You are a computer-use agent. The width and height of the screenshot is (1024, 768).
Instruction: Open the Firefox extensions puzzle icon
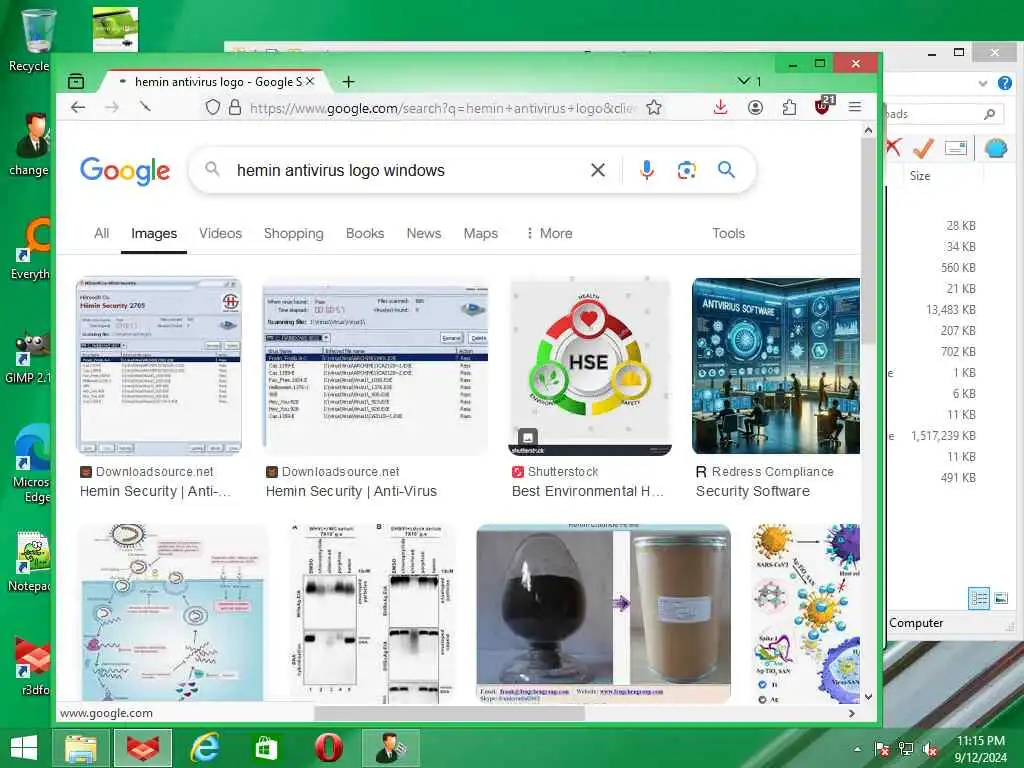click(x=789, y=107)
